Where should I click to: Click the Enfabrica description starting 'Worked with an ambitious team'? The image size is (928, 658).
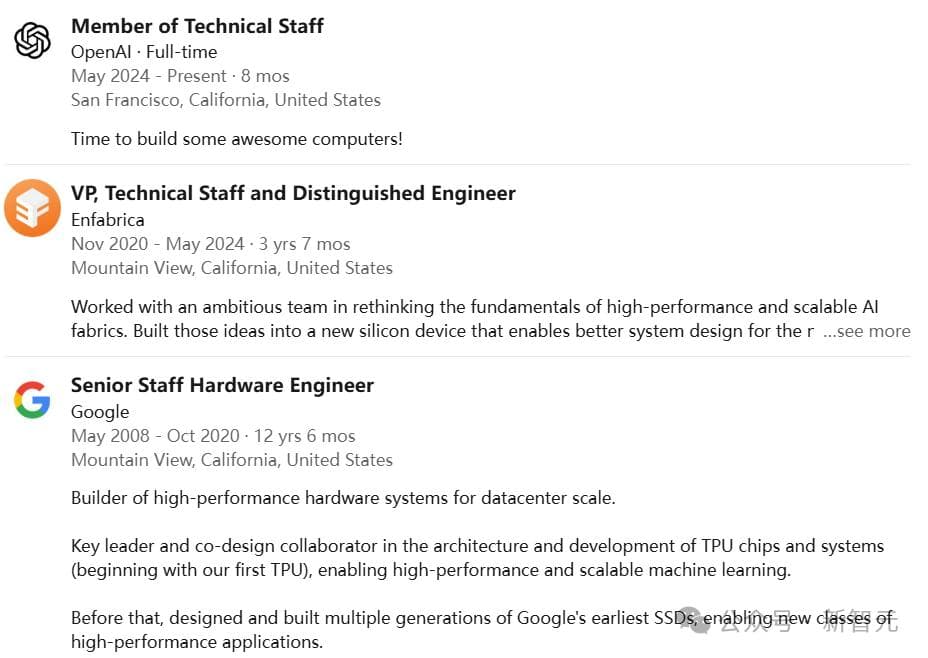tap(440, 319)
